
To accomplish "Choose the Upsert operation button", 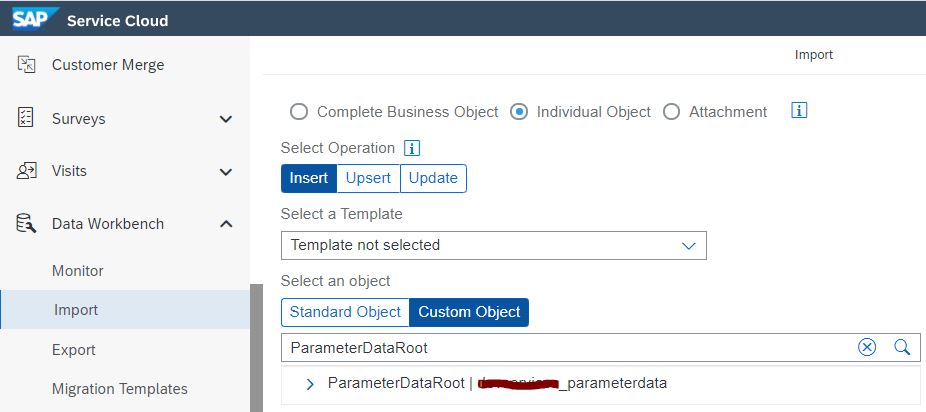I will [369, 178].
